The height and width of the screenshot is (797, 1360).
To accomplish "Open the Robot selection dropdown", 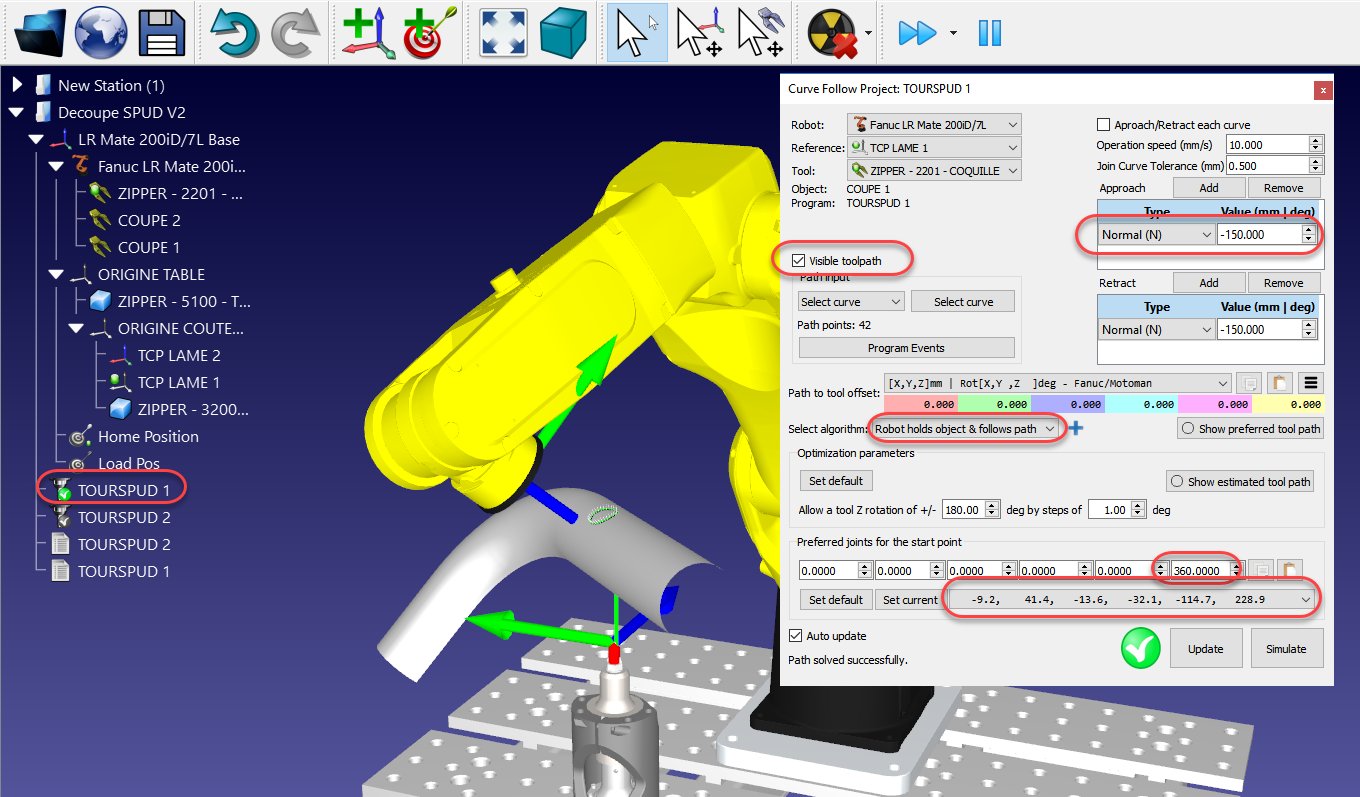I will tap(934, 125).
